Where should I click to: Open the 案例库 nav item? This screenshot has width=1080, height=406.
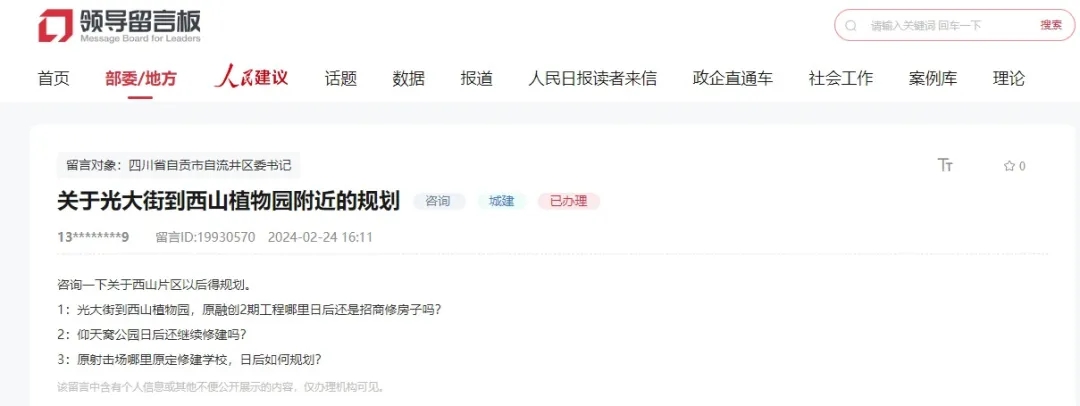(x=933, y=79)
